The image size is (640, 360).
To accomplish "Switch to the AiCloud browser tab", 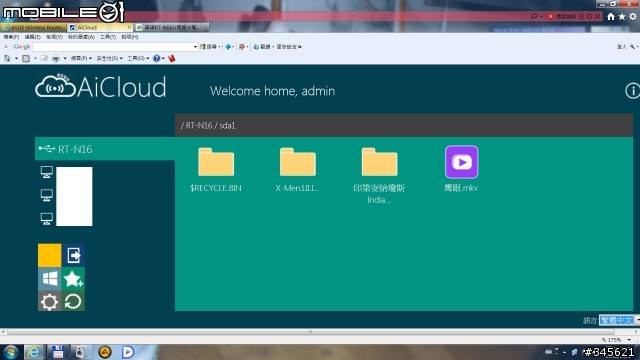I will coord(100,27).
